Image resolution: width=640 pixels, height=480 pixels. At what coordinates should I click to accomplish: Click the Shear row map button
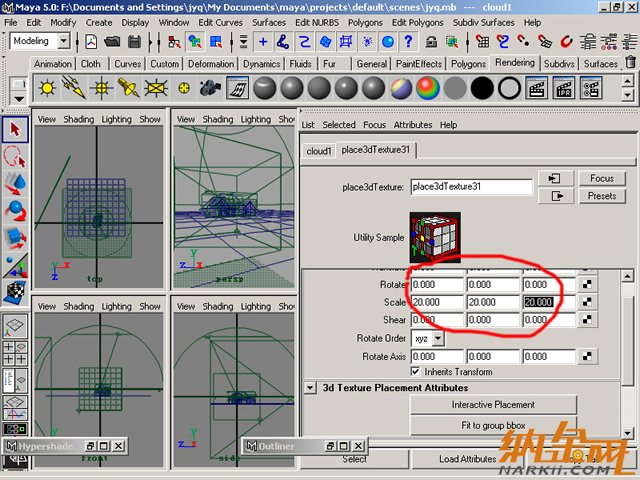tap(587, 320)
